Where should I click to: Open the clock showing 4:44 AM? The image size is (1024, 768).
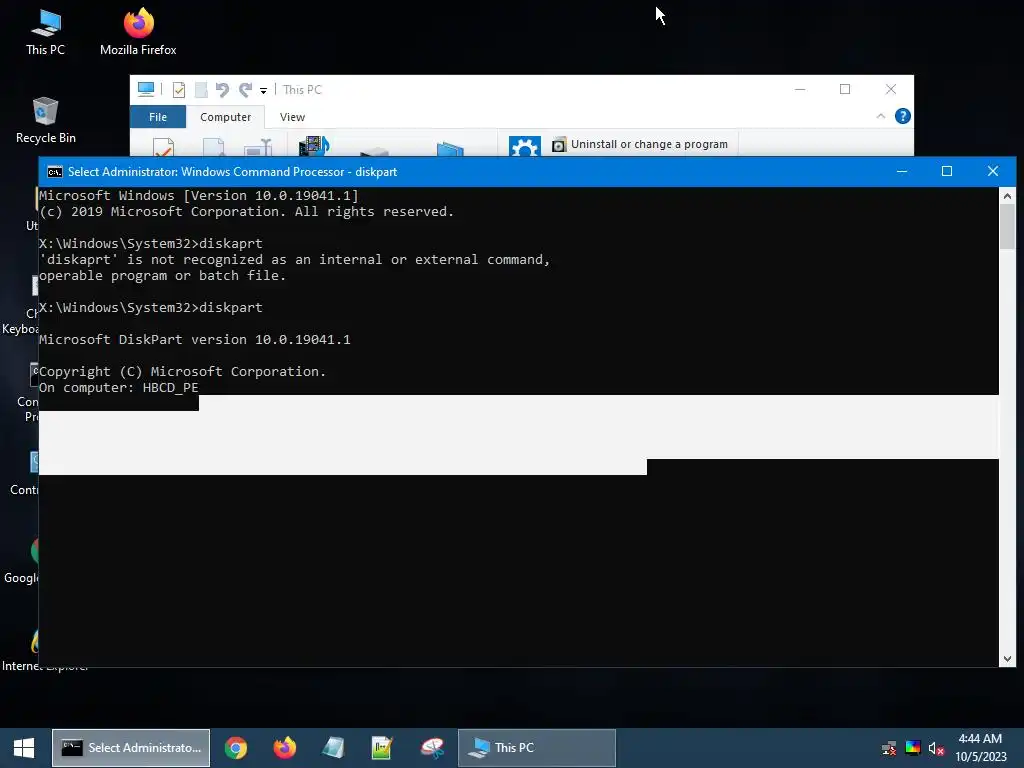click(x=980, y=748)
